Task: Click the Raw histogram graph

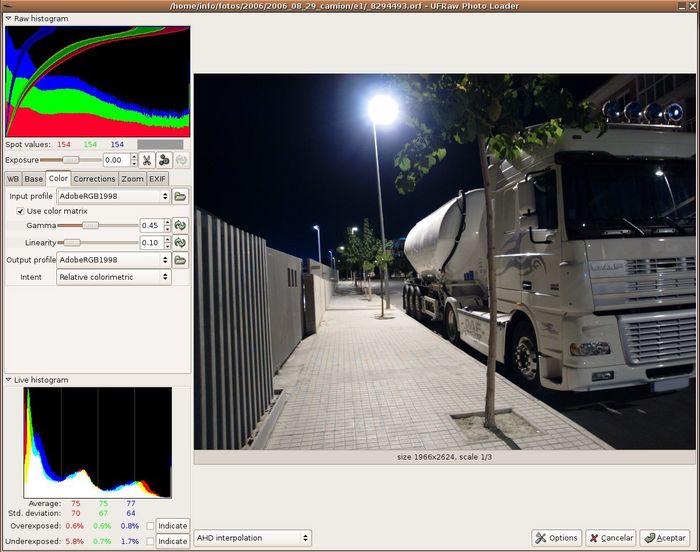Action: point(97,81)
